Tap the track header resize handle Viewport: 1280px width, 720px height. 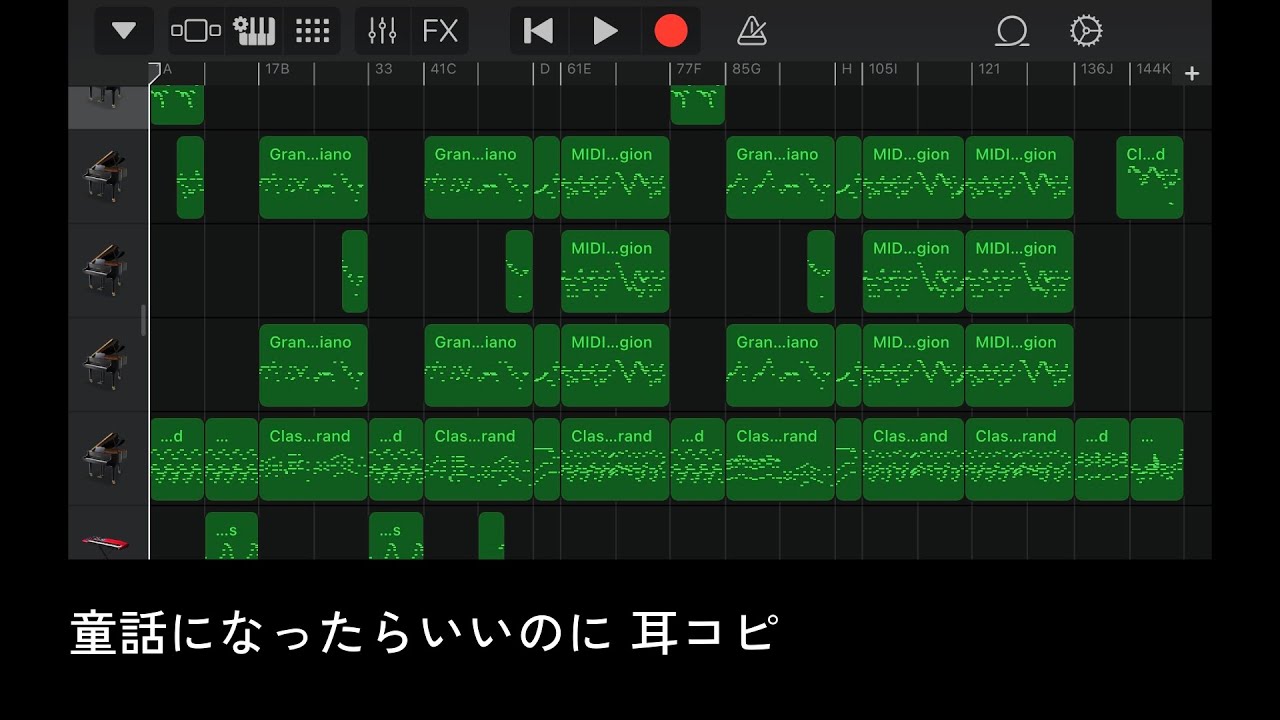(x=143, y=320)
